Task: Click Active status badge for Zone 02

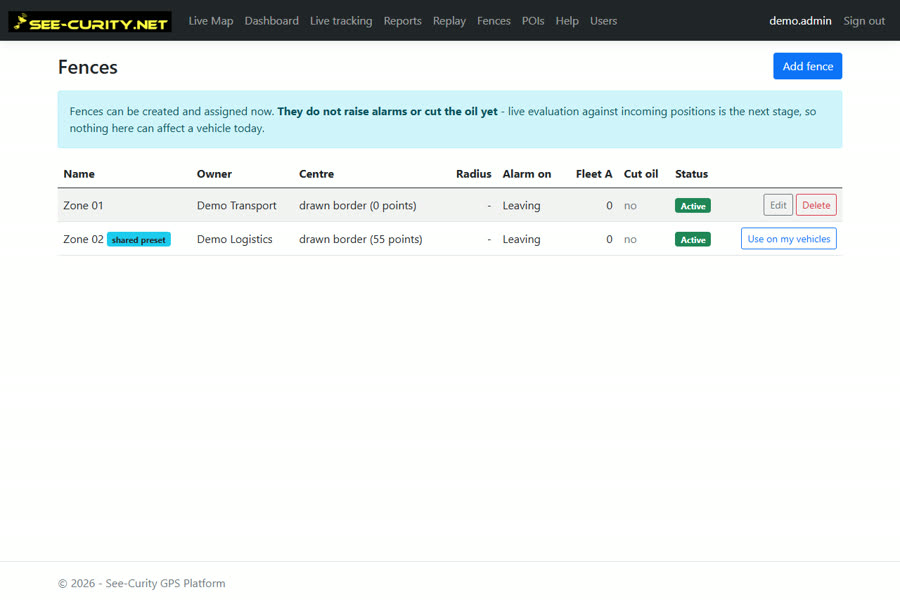Action: (693, 239)
